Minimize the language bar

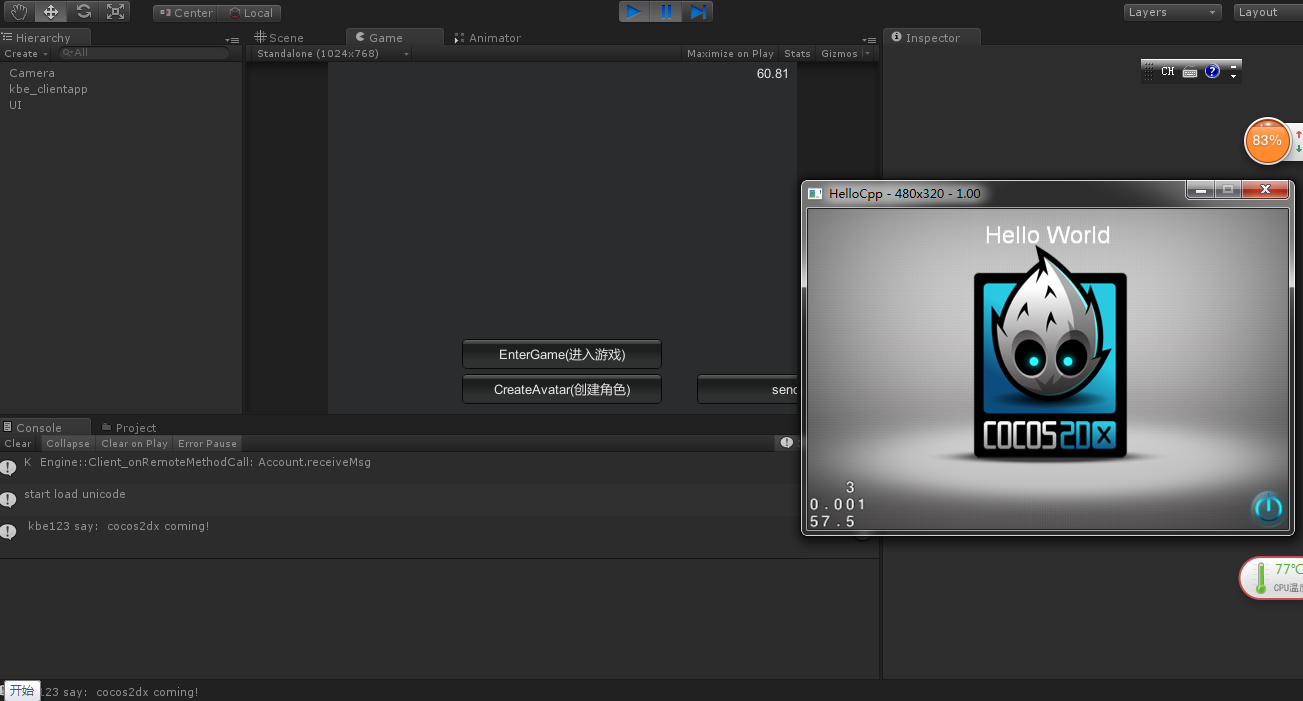(1234, 66)
